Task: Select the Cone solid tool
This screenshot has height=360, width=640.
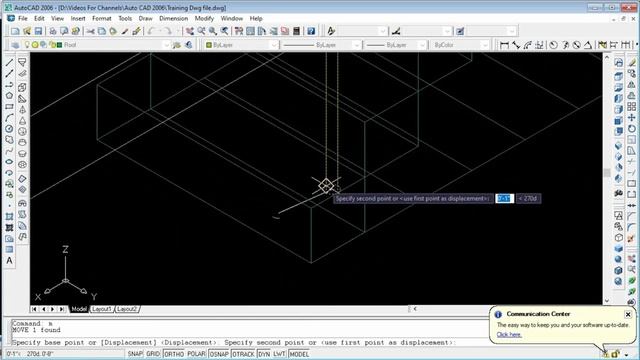Action: coord(22,120)
